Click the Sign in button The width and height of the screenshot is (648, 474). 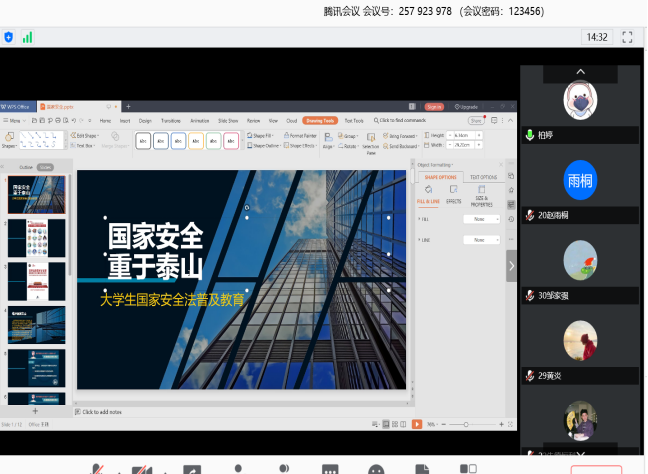[434, 106]
